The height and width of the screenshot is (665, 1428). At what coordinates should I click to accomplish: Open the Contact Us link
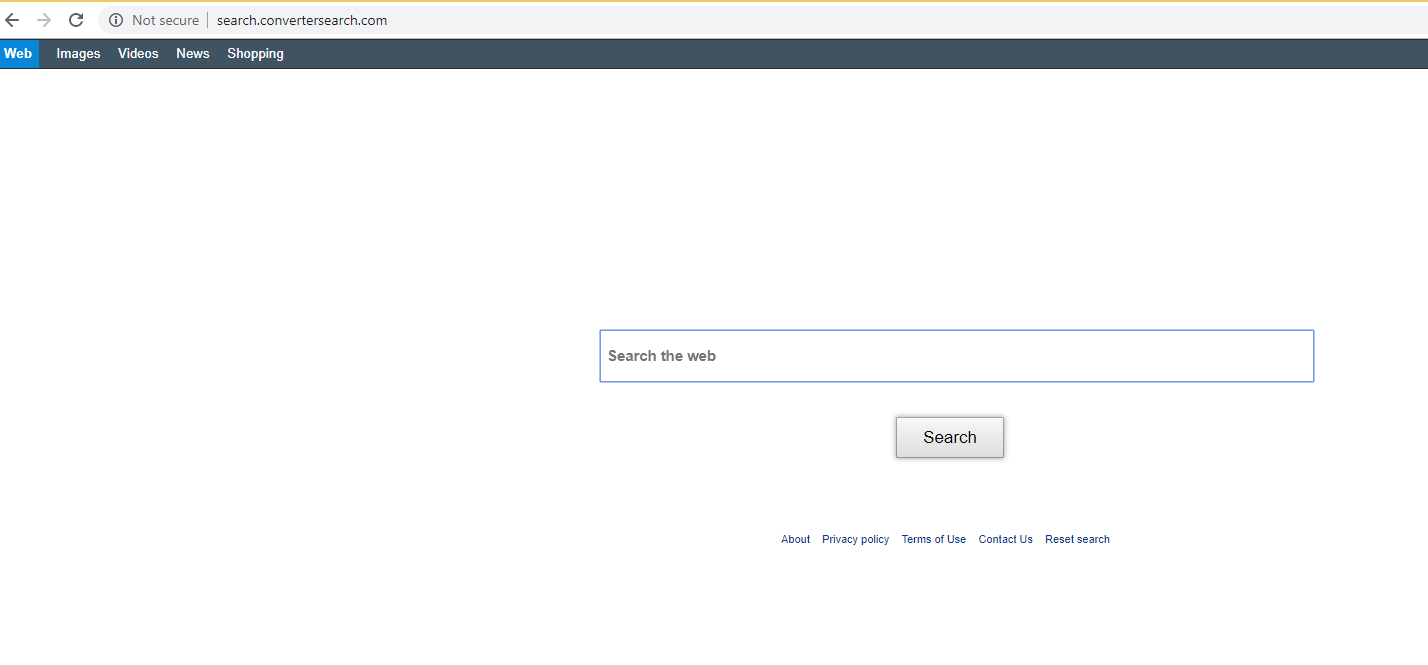1006,539
